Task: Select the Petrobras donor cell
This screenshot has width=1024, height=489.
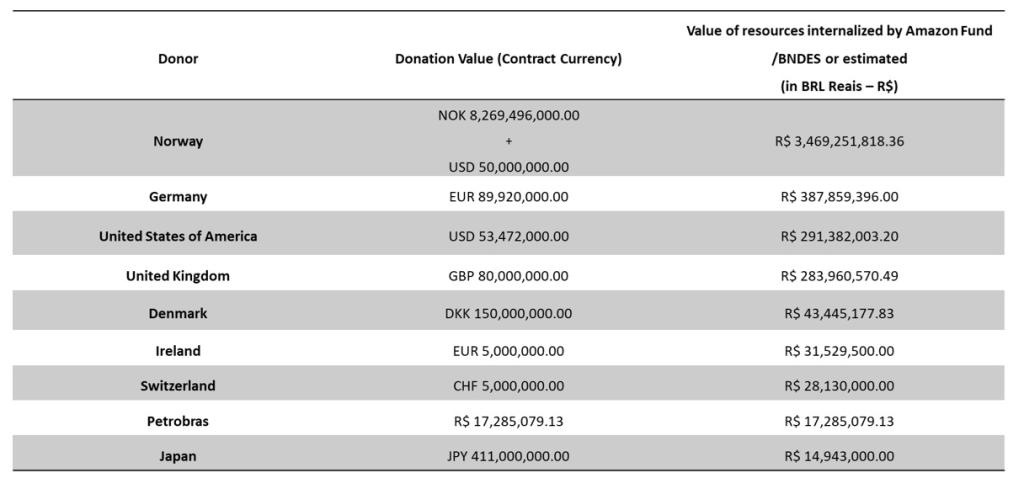Action: [178, 422]
